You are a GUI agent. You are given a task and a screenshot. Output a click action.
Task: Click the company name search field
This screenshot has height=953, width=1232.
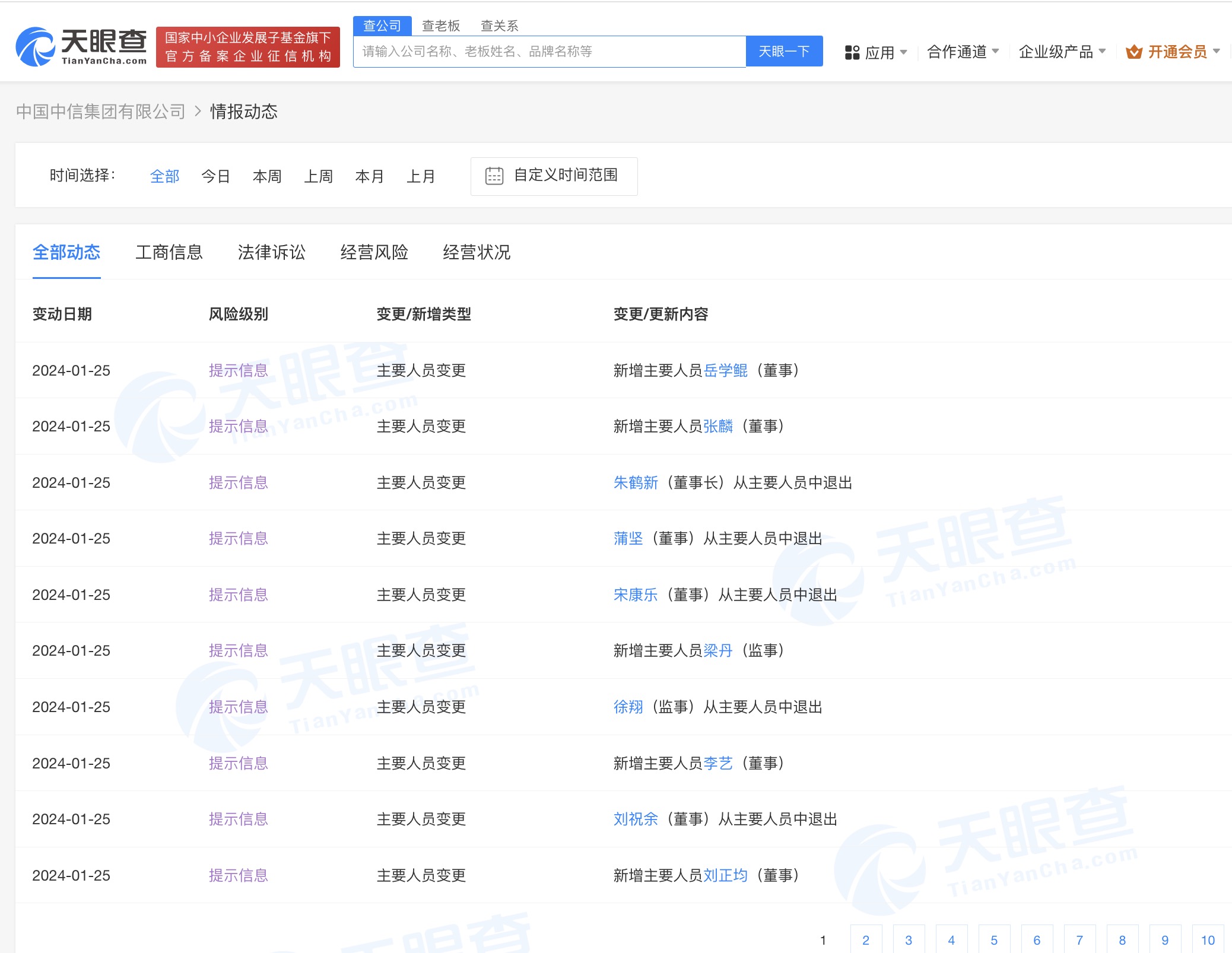549,52
